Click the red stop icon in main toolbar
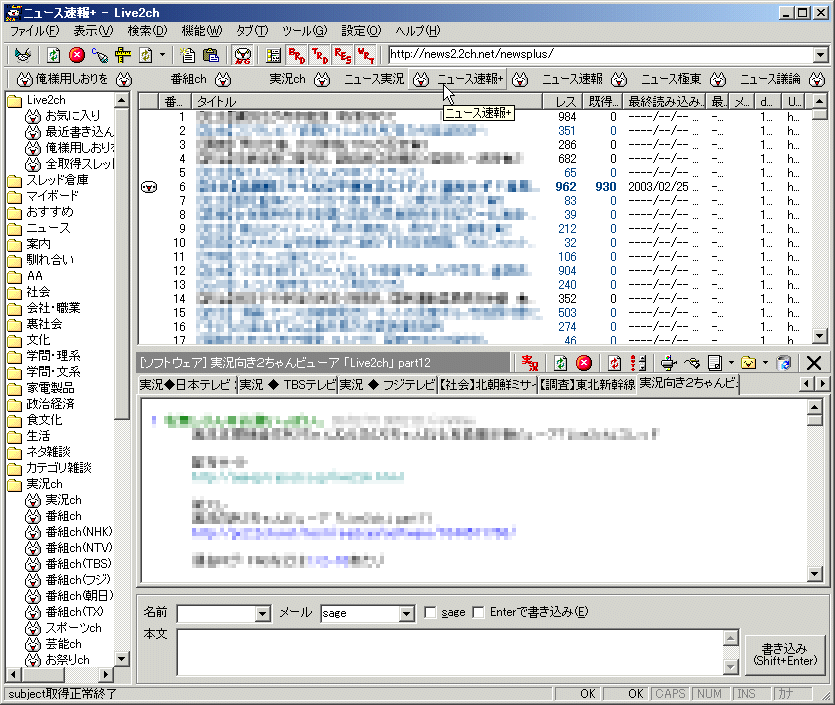This screenshot has height=705, width=835. pyautogui.click(x=77, y=54)
